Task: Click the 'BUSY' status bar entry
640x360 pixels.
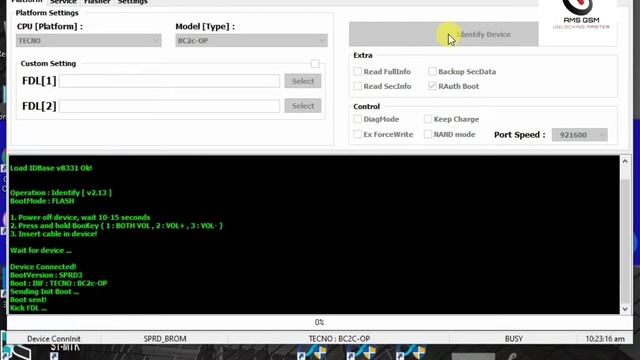Action: [513, 339]
